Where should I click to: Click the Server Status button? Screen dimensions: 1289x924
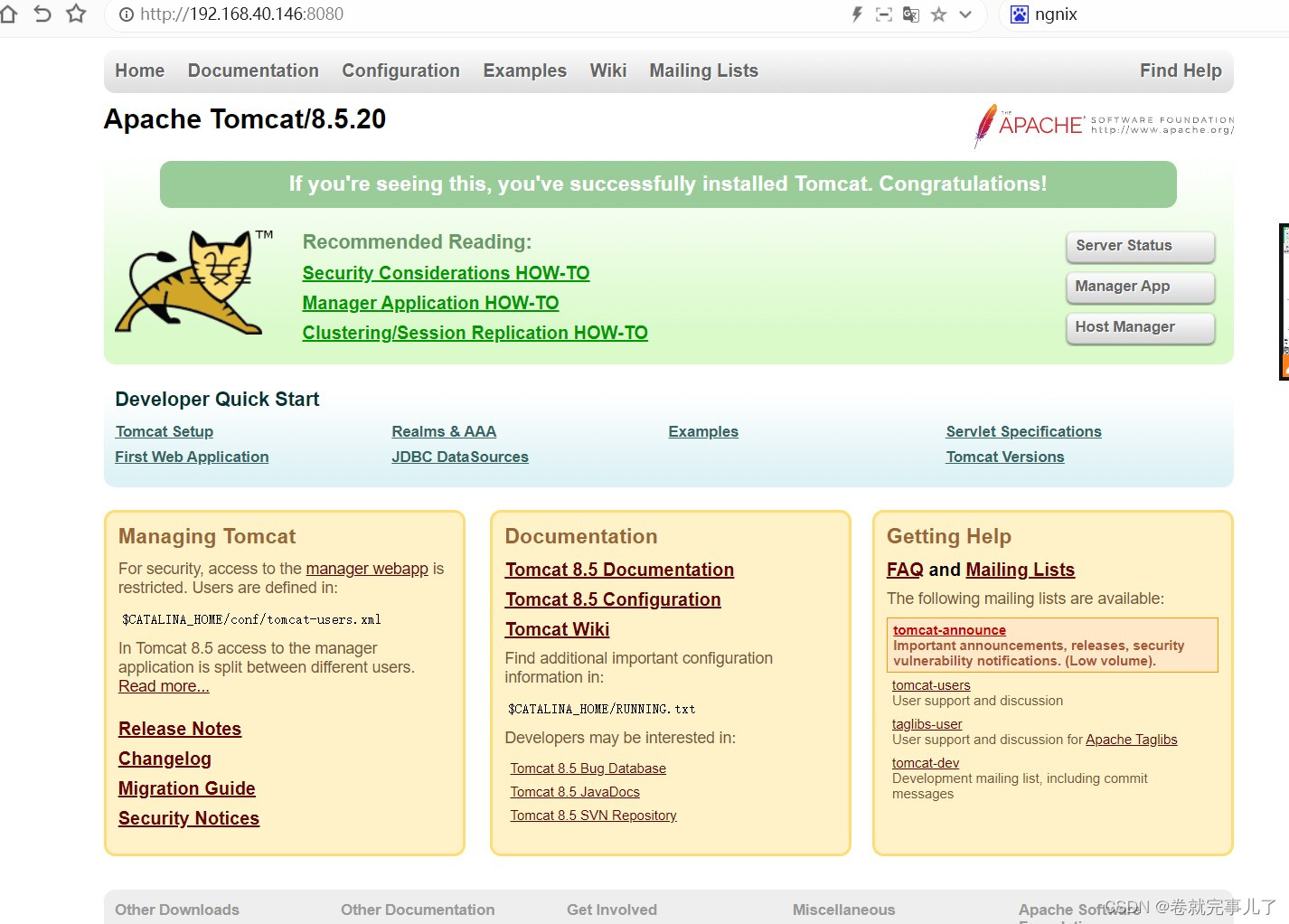coord(1141,246)
